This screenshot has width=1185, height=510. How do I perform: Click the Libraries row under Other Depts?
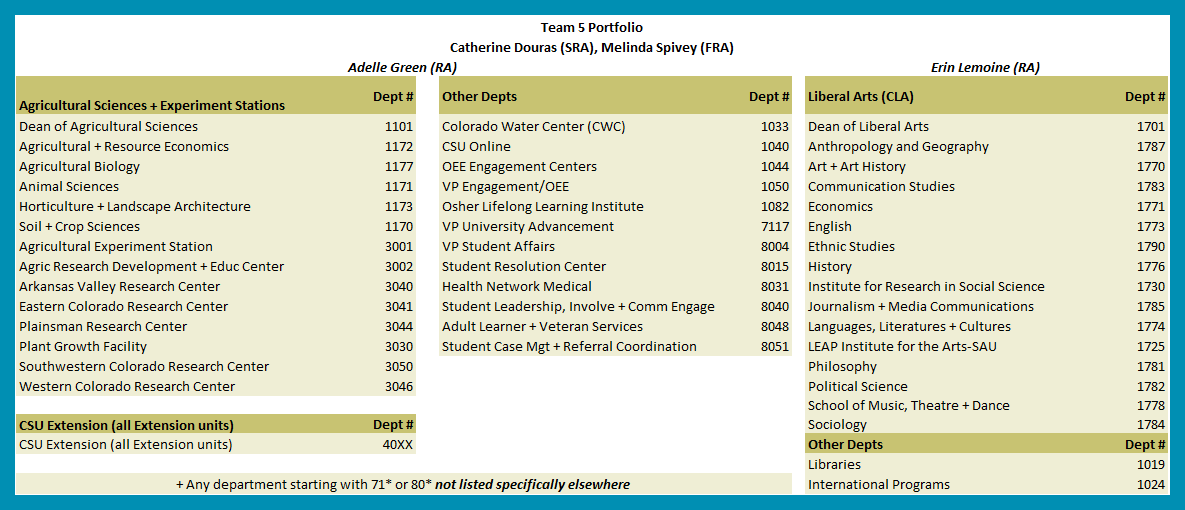(834, 465)
